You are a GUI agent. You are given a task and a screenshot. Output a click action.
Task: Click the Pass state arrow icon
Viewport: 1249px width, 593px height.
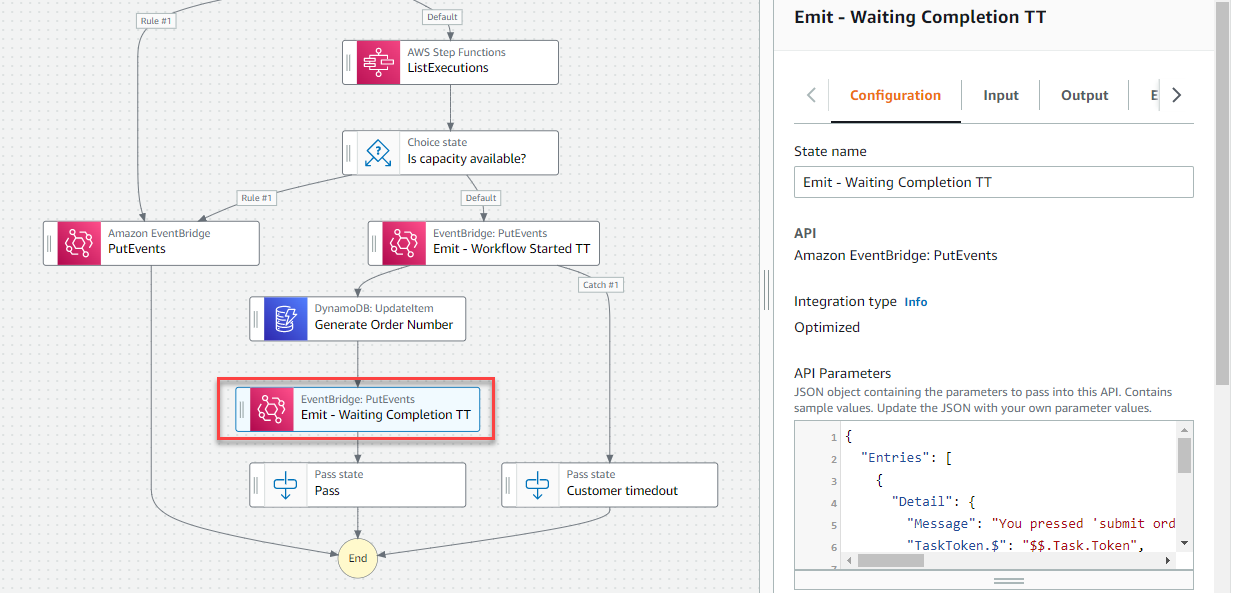(285, 483)
